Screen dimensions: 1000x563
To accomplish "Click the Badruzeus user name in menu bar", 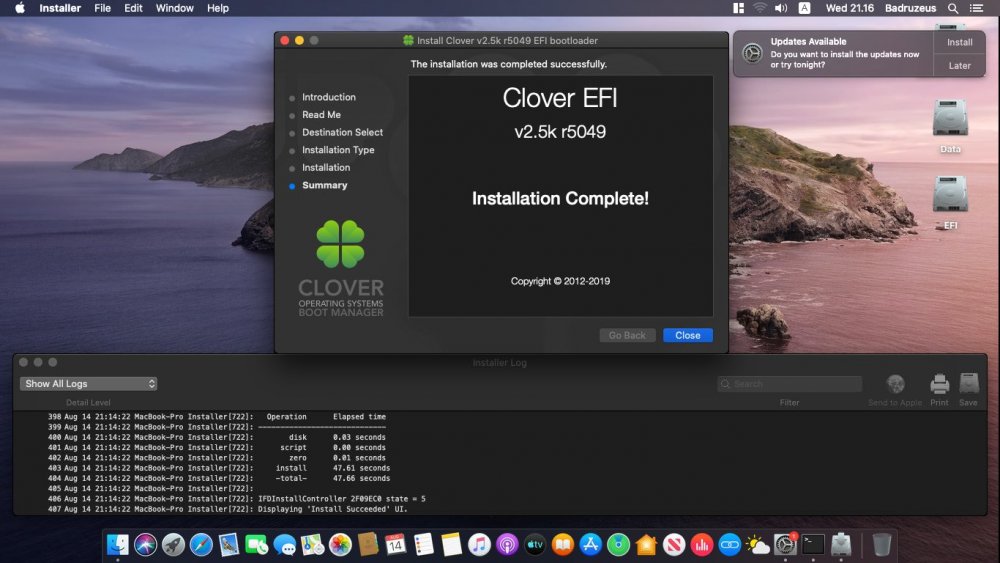I will point(910,8).
